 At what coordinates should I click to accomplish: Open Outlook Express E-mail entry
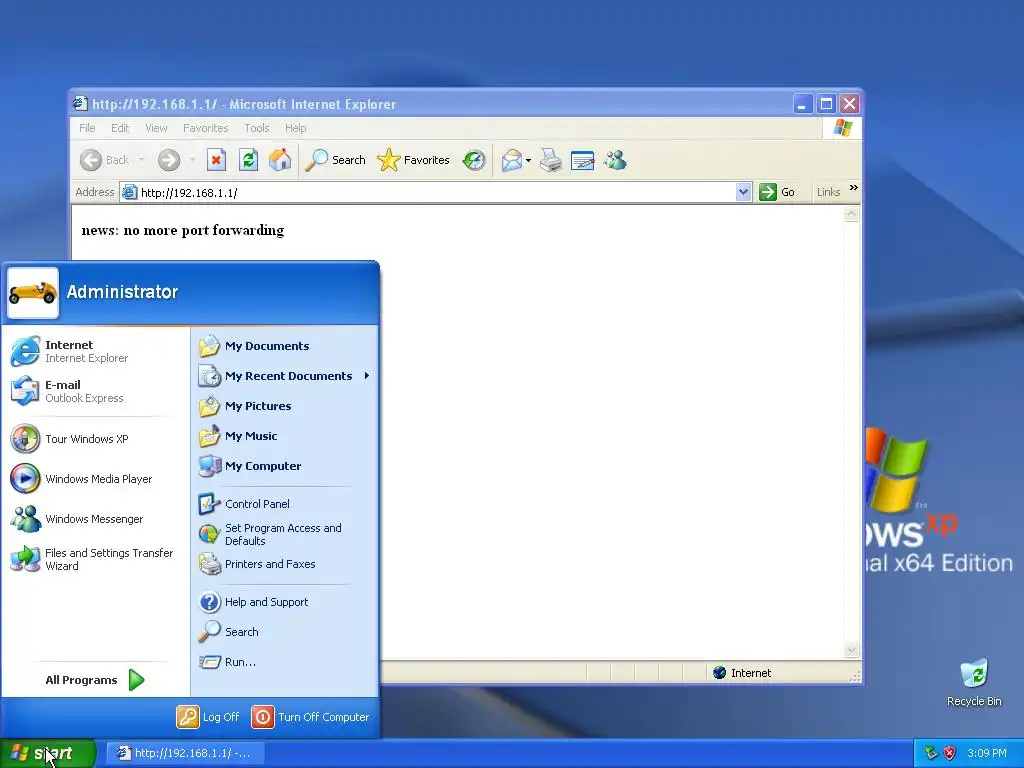[95, 391]
